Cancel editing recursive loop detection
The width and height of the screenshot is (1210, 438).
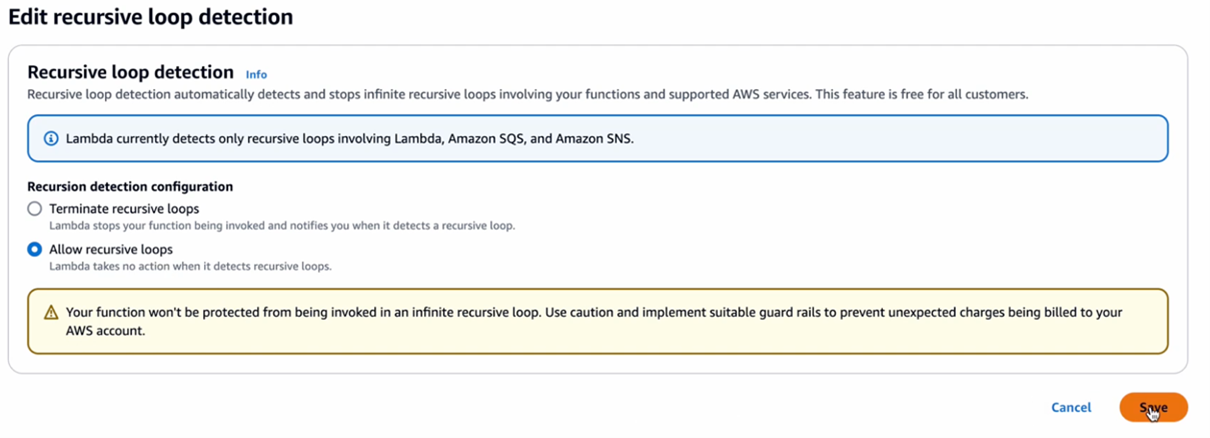coord(1071,407)
